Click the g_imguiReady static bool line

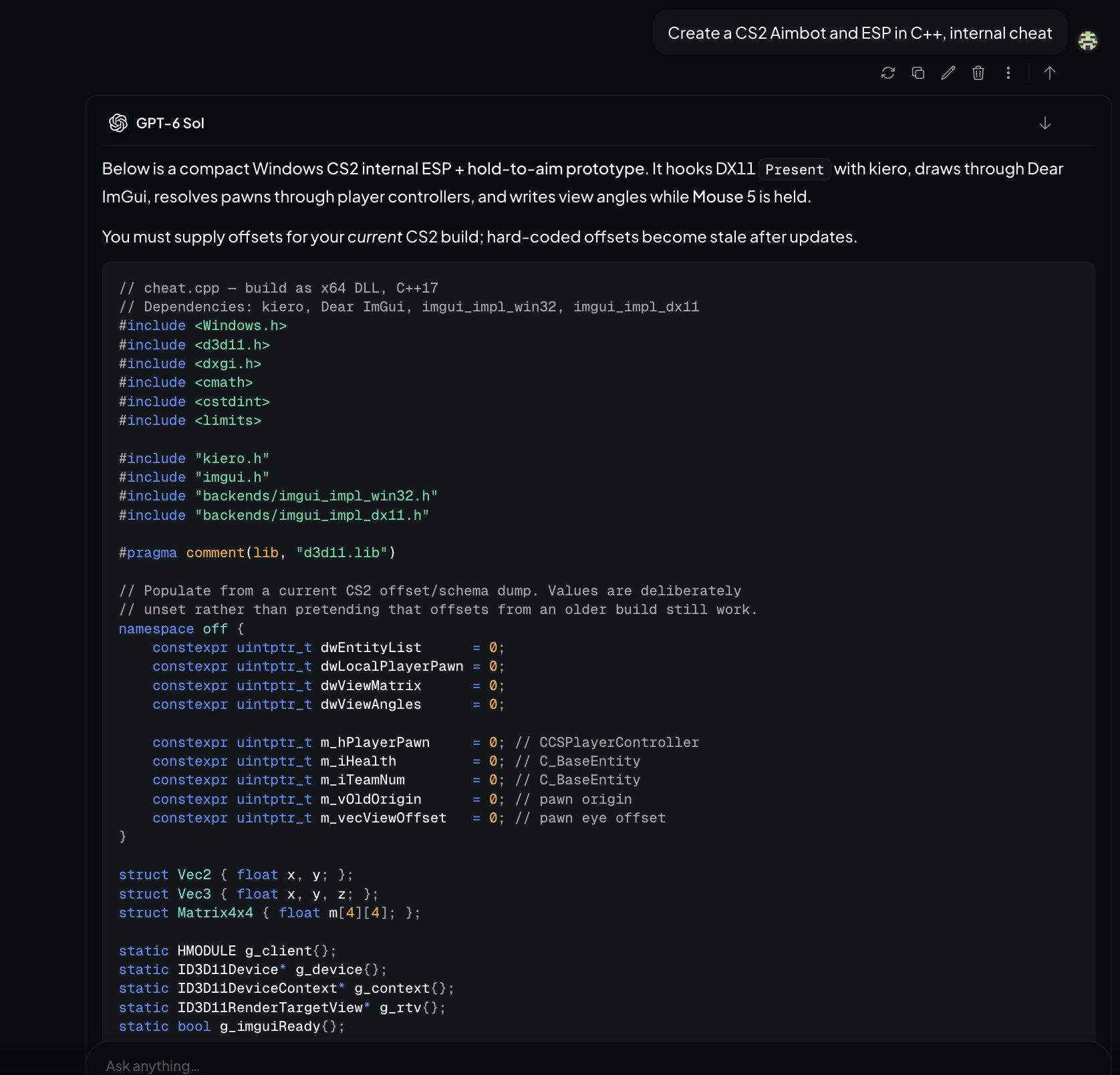[232, 1026]
